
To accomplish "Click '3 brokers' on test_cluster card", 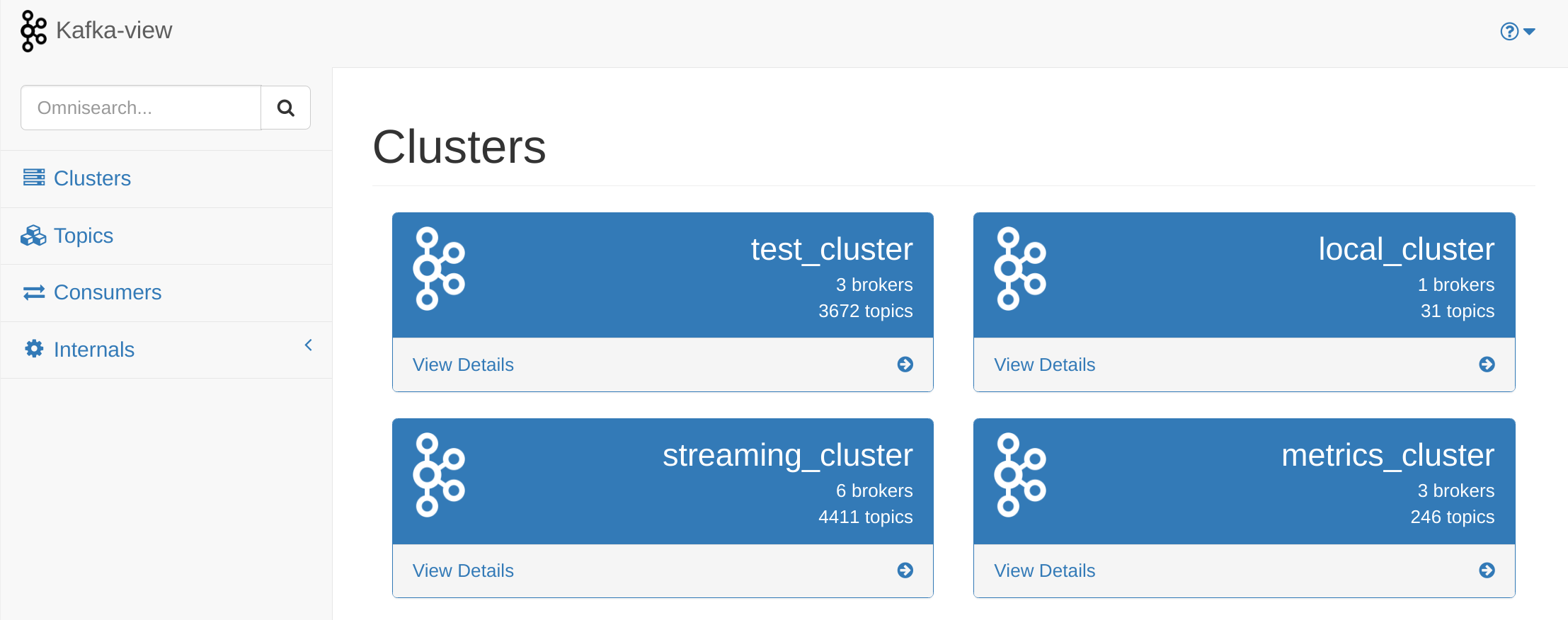I will [x=874, y=285].
